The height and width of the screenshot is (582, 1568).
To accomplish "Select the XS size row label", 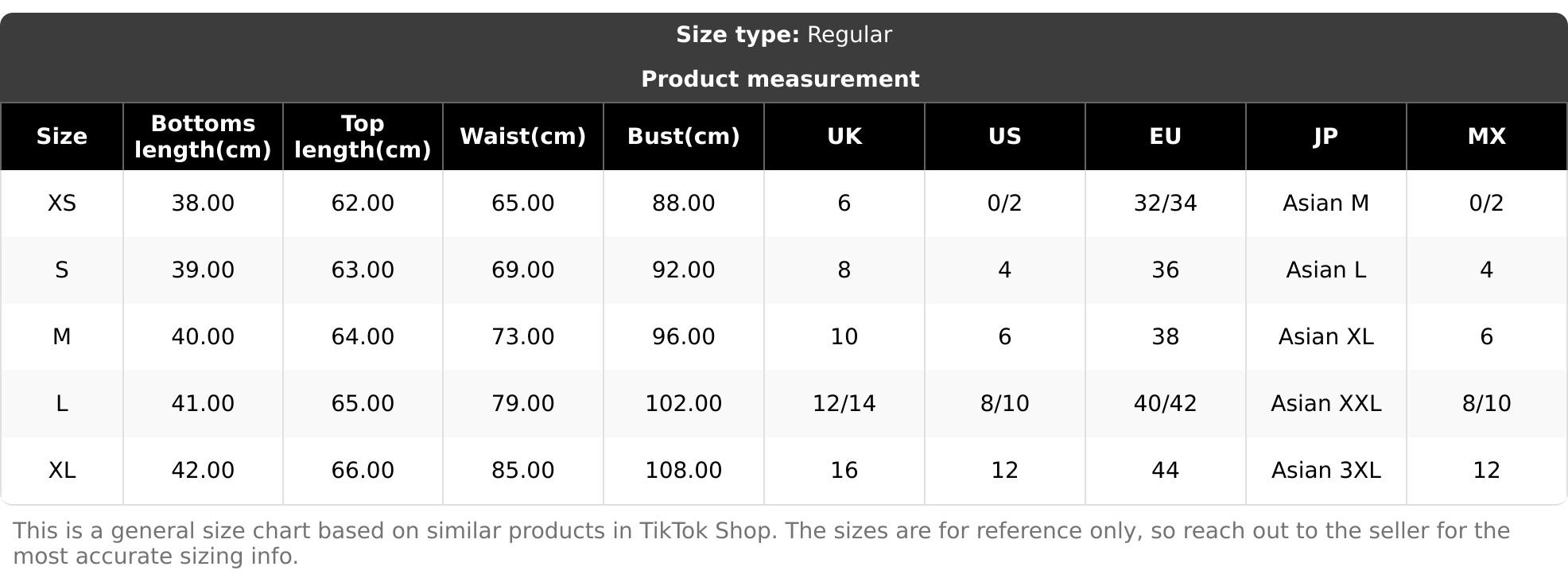I will 62,204.
